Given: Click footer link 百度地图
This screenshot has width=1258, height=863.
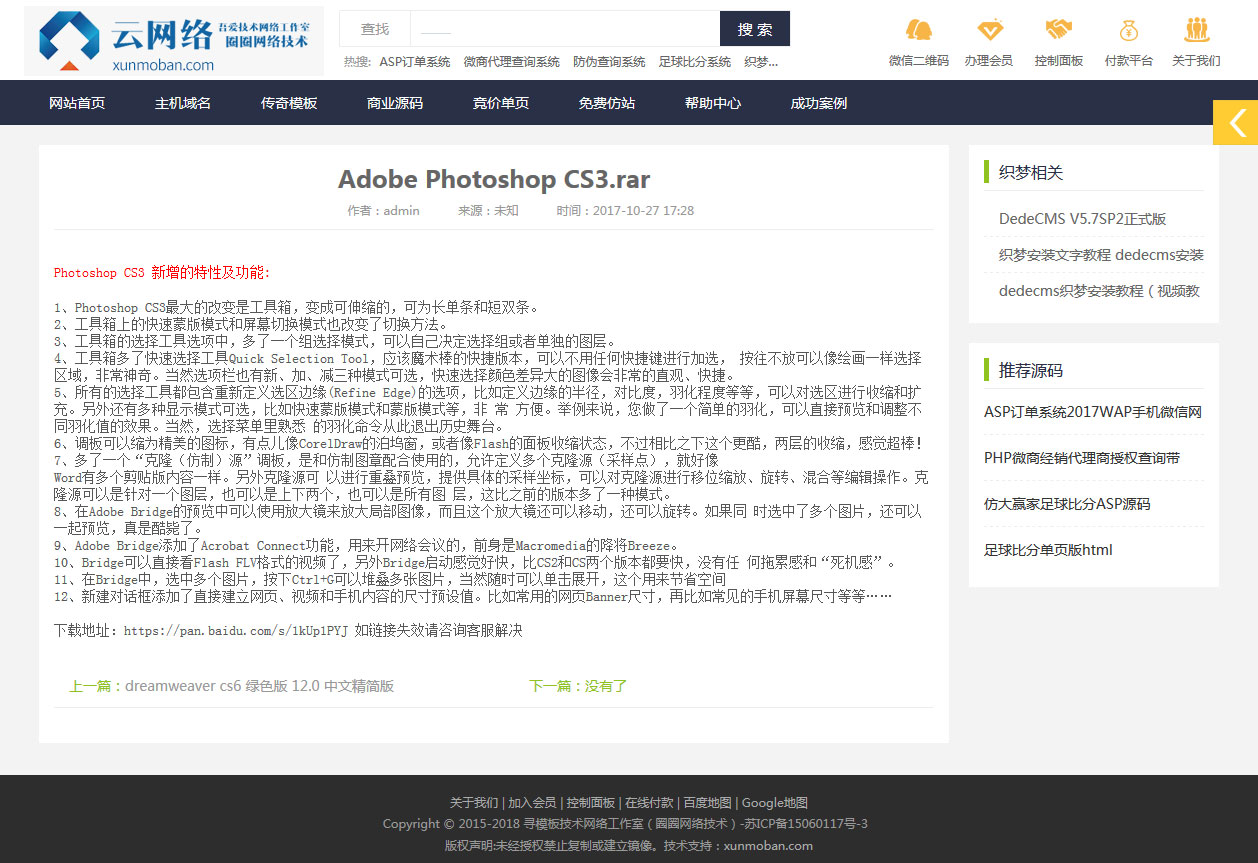Looking at the screenshot, I should pyautogui.click(x=707, y=802).
